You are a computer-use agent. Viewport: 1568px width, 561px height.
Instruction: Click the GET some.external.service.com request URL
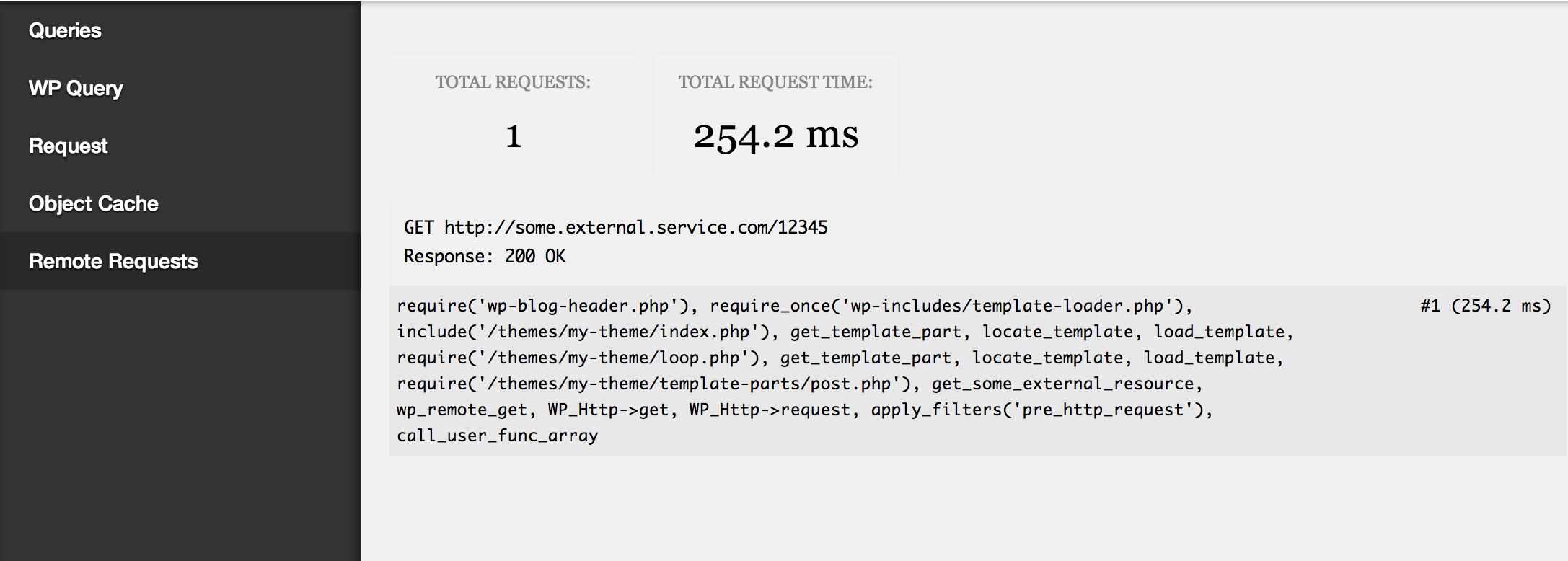click(x=615, y=228)
